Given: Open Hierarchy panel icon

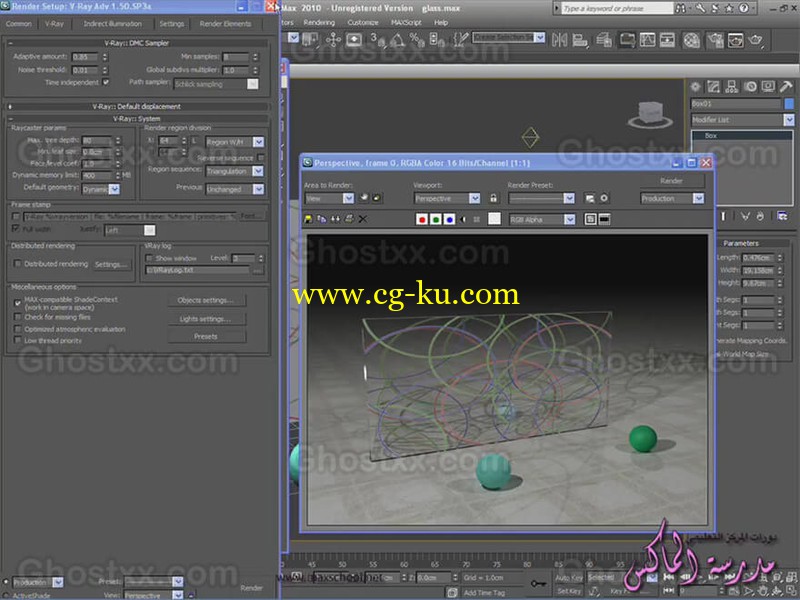Looking at the screenshot, I should pyautogui.click(x=732, y=87).
